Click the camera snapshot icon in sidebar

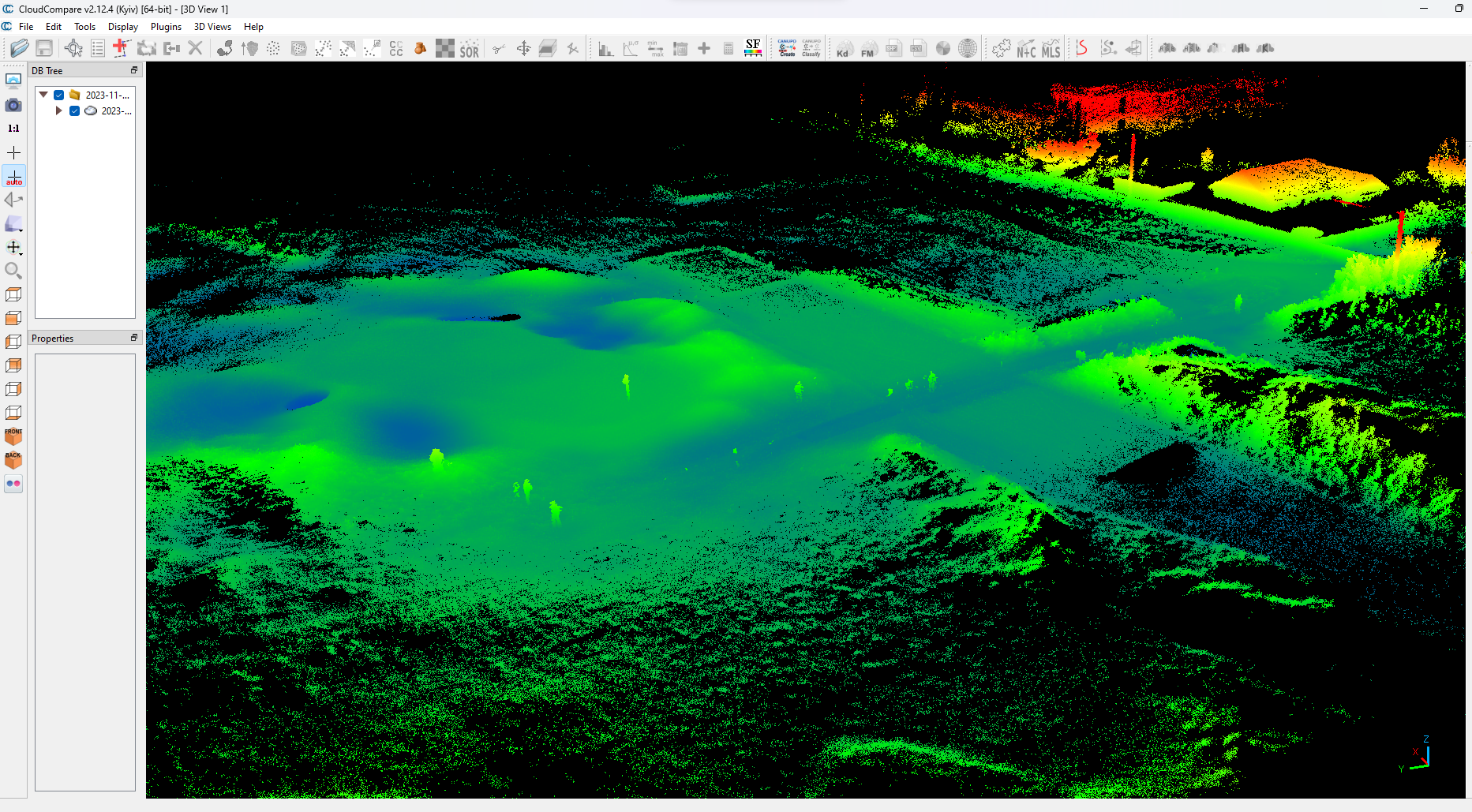pos(13,105)
